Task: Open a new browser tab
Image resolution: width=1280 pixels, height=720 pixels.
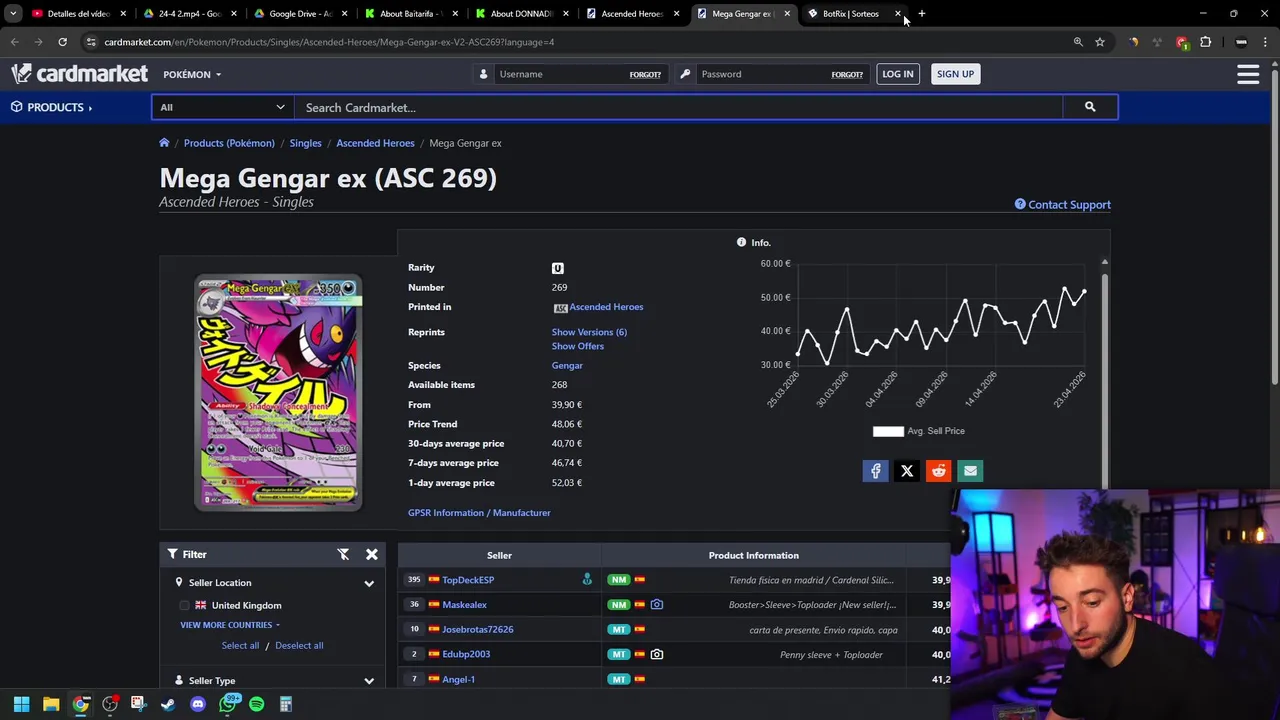Action: click(921, 14)
